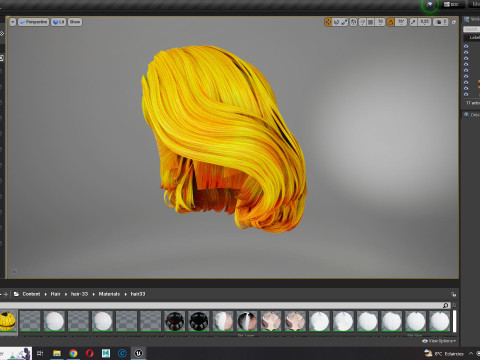Open camera speed setting in viewport toolbar

(x=441, y=22)
